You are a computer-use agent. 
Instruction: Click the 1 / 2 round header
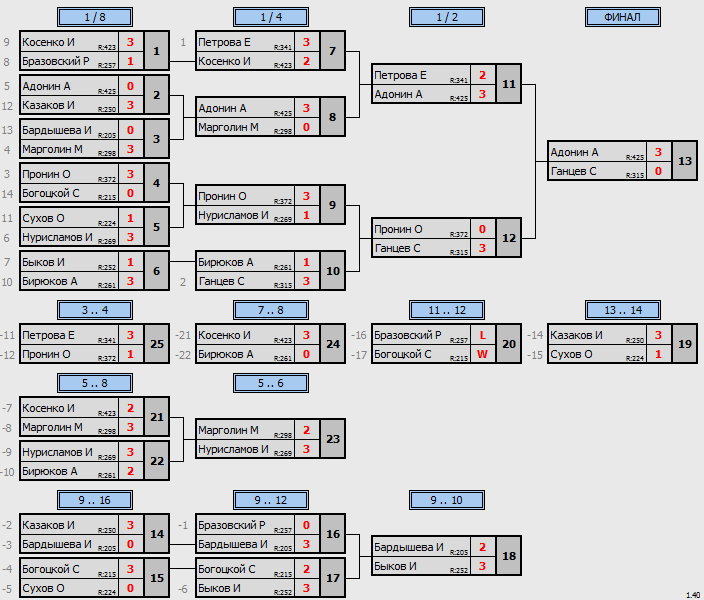pyautogui.click(x=447, y=17)
